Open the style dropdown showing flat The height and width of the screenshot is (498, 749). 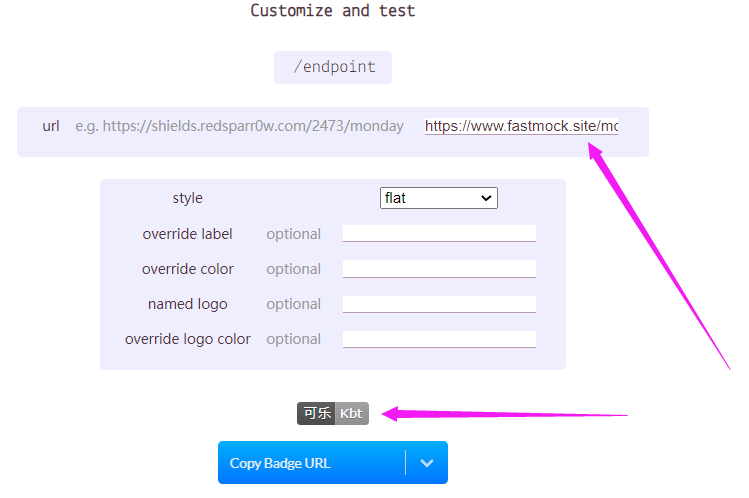[438, 198]
